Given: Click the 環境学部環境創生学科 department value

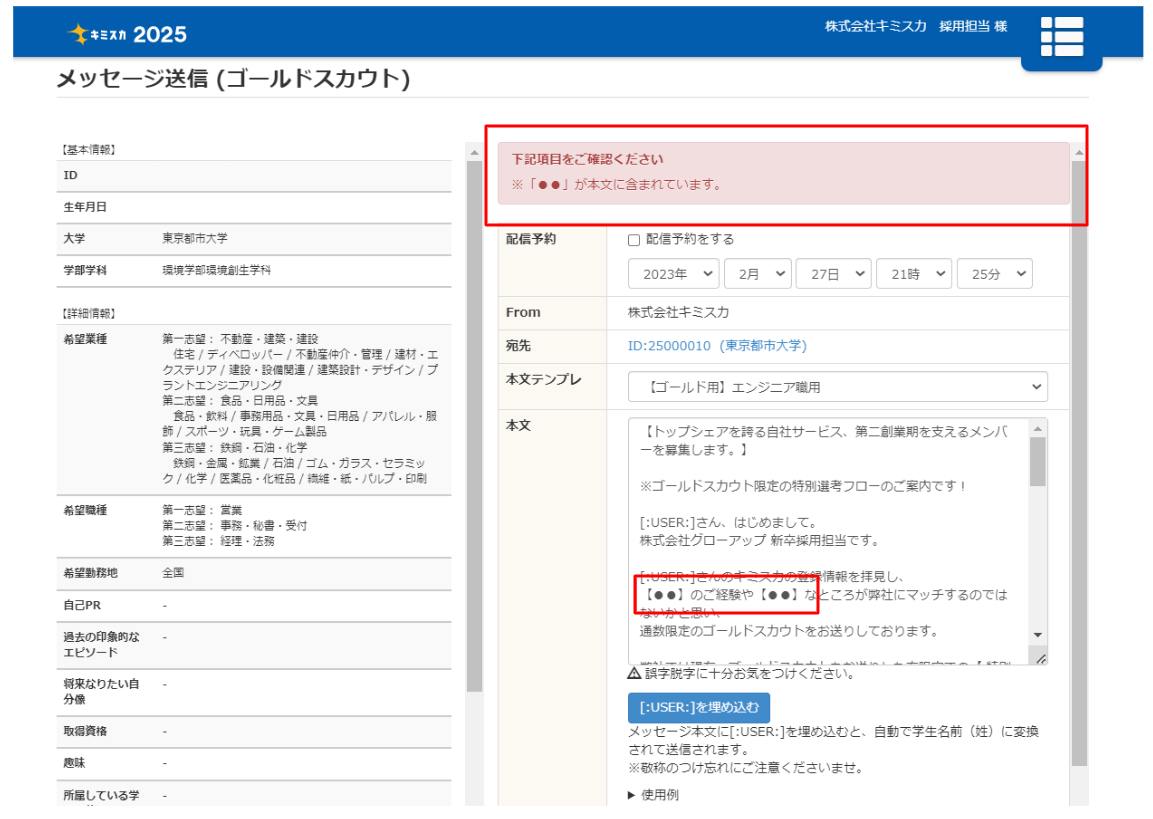Looking at the screenshot, I should point(216,270).
